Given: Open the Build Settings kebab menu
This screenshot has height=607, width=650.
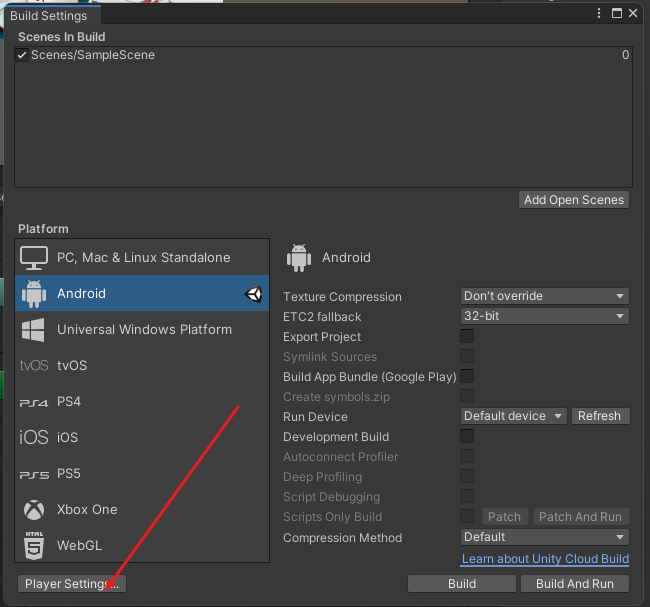Looking at the screenshot, I should pos(599,13).
